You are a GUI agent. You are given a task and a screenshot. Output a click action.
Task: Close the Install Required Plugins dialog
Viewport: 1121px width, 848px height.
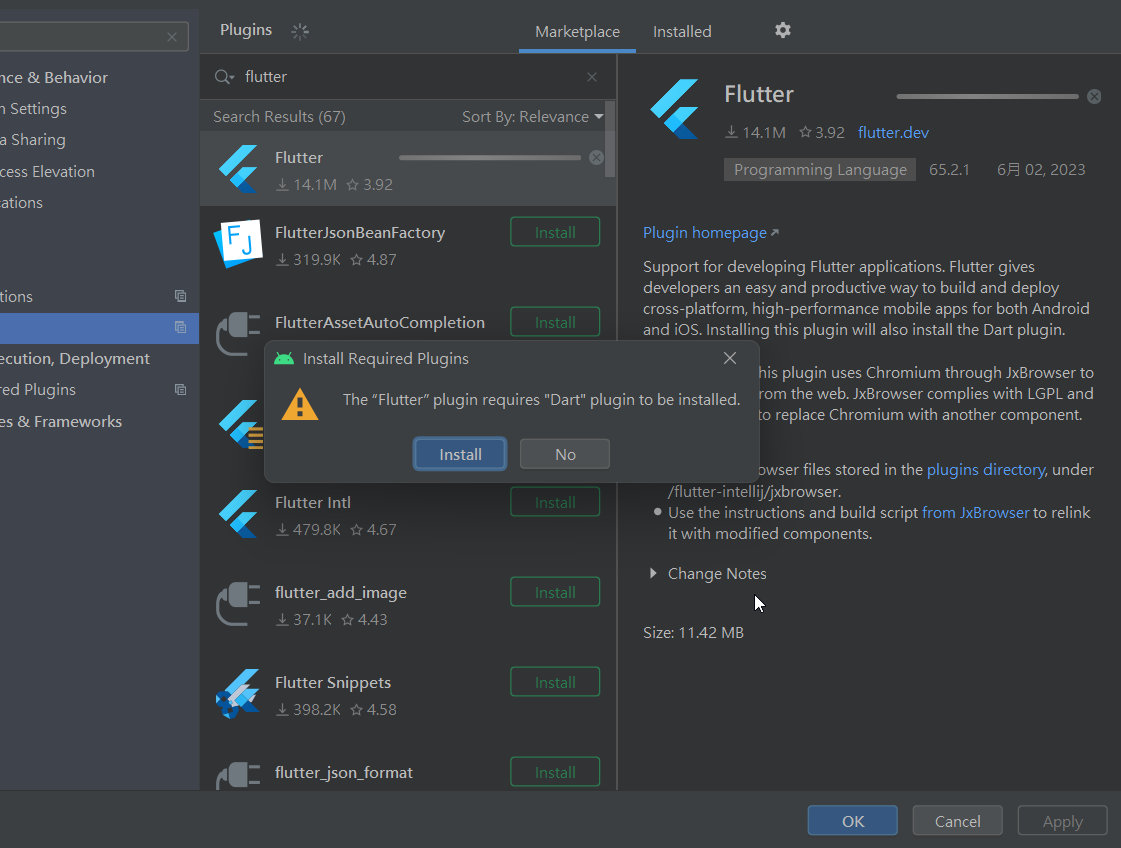729,358
